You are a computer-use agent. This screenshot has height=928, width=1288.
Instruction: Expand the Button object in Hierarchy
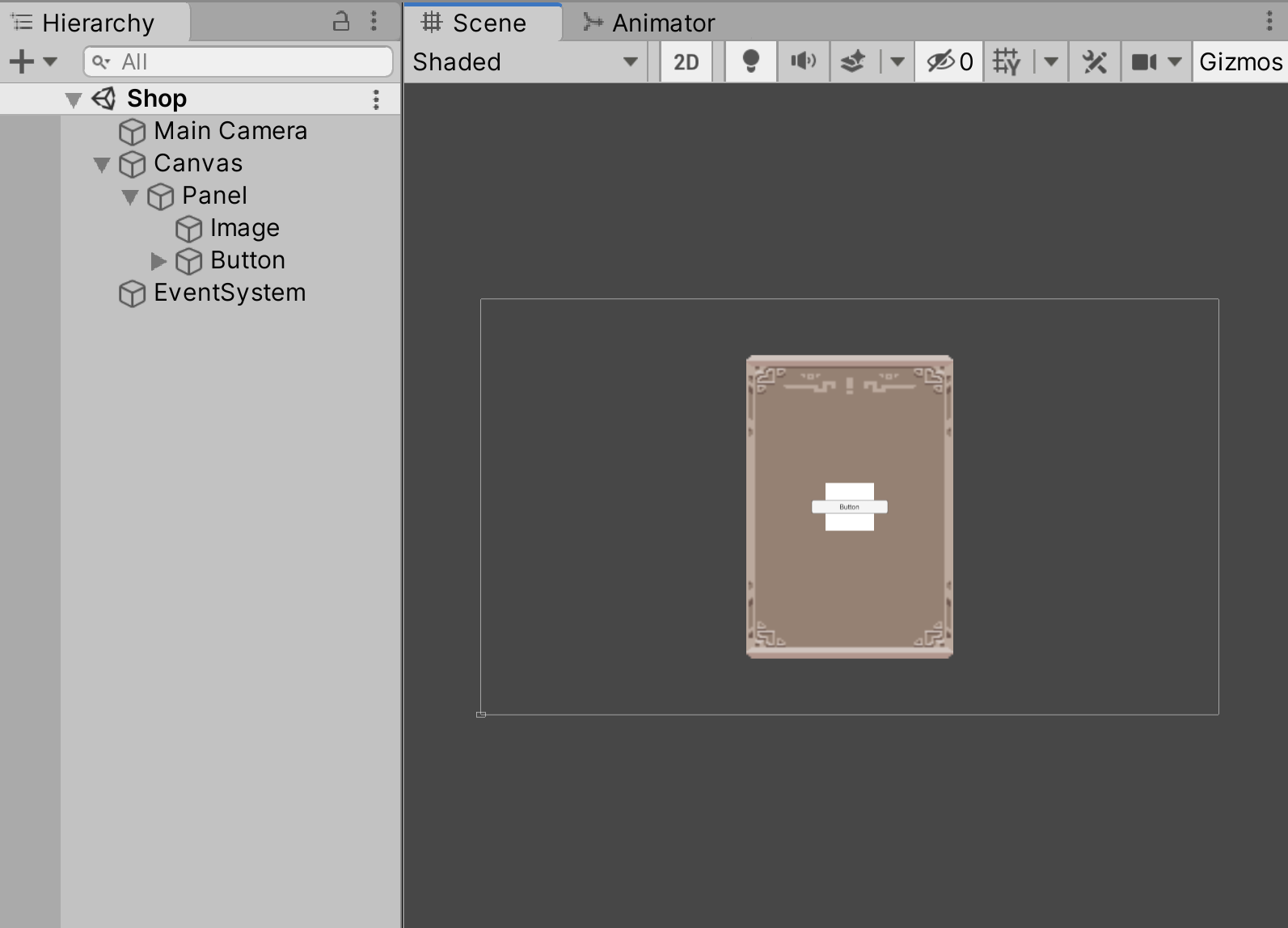(x=158, y=261)
